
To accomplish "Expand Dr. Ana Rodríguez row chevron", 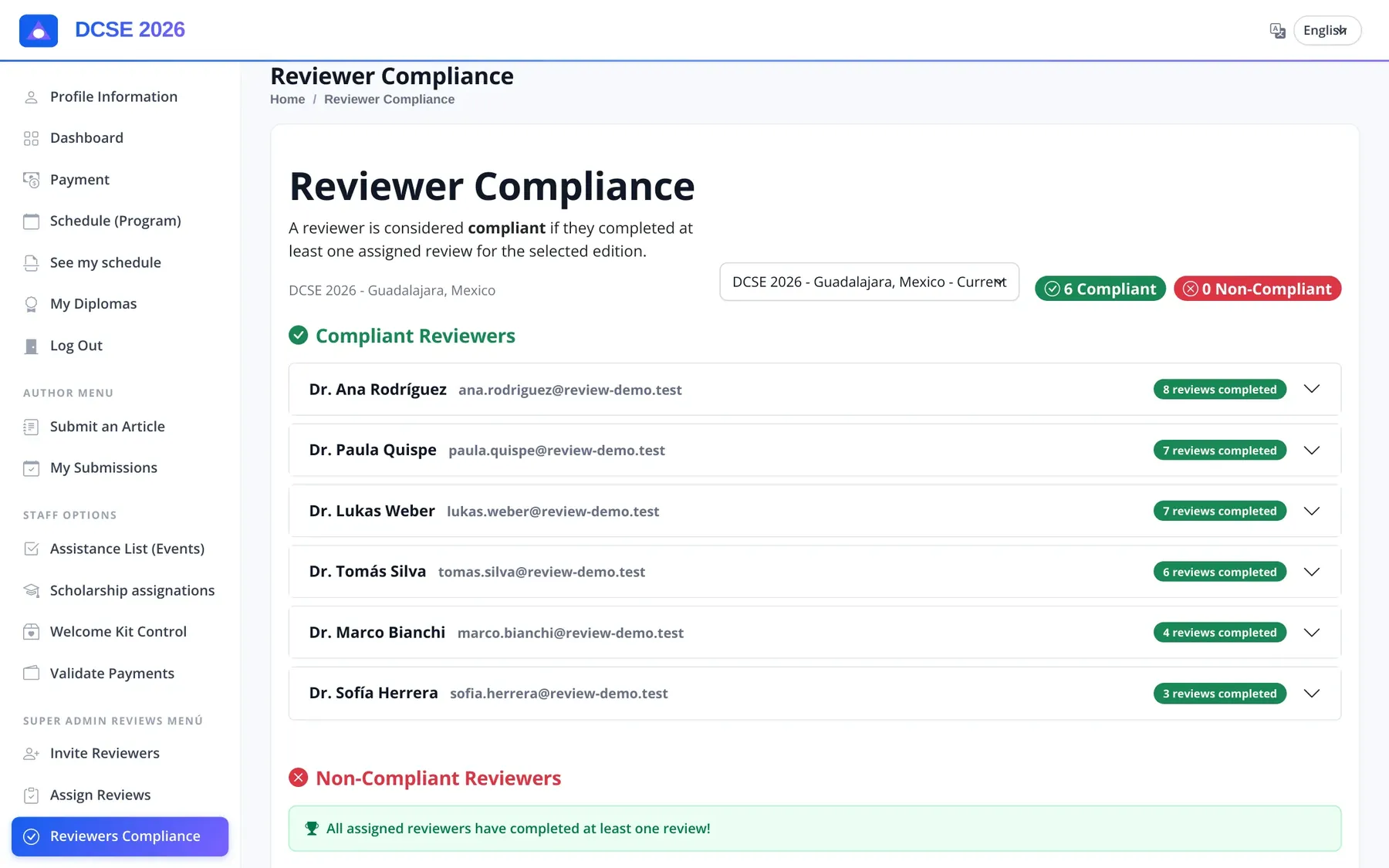I will click(1312, 389).
